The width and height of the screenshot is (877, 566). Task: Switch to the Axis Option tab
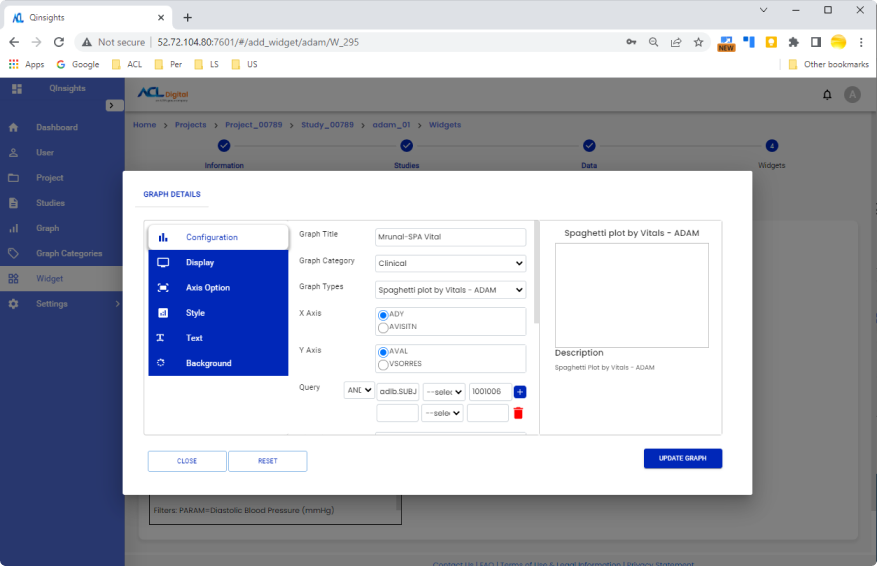point(207,288)
